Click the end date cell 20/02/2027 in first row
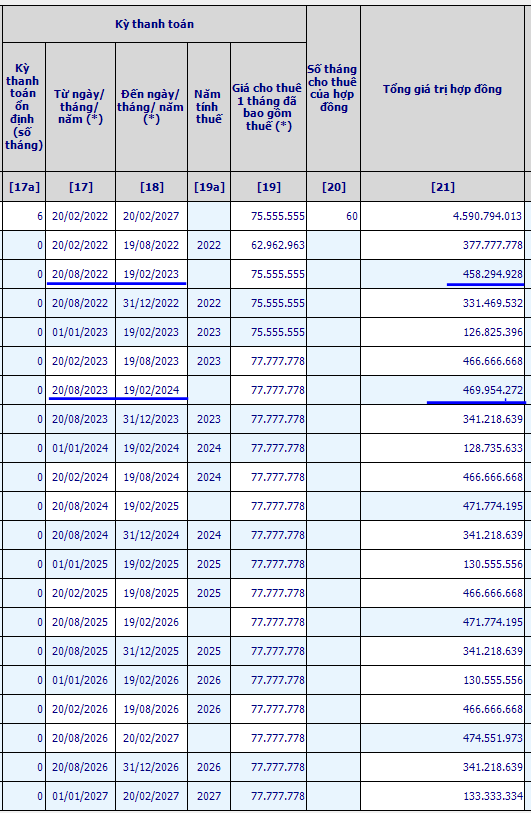 (151, 216)
